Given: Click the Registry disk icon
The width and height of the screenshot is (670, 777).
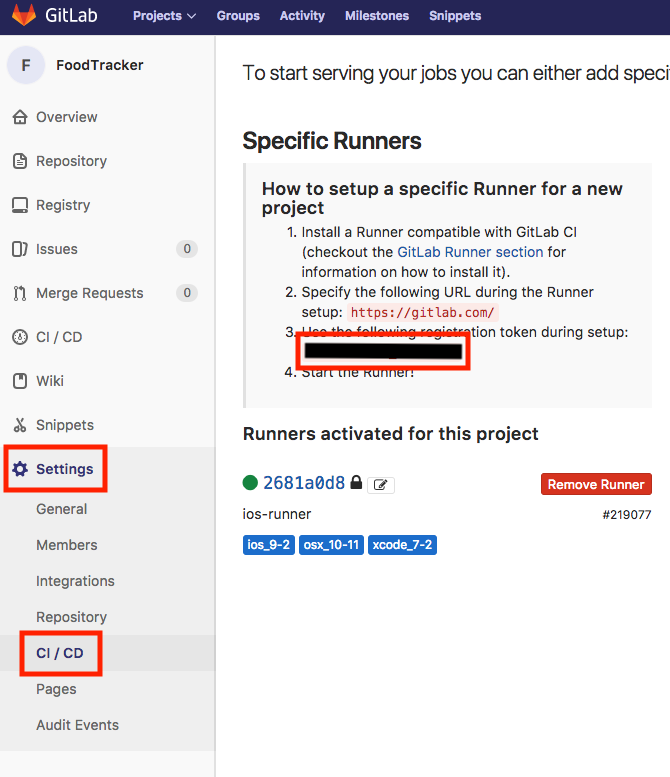Looking at the screenshot, I should pos(20,205).
